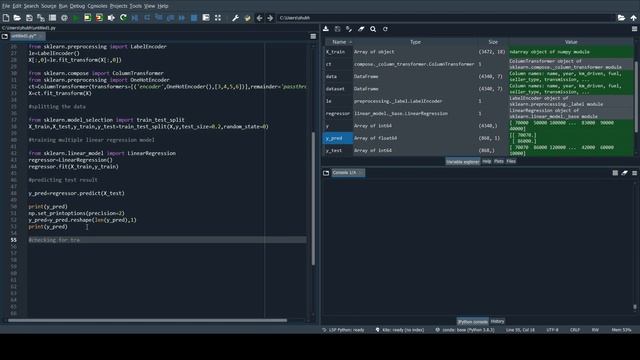Clear console with the eraser icon
The width and height of the screenshot is (640, 360).
coord(624,173)
